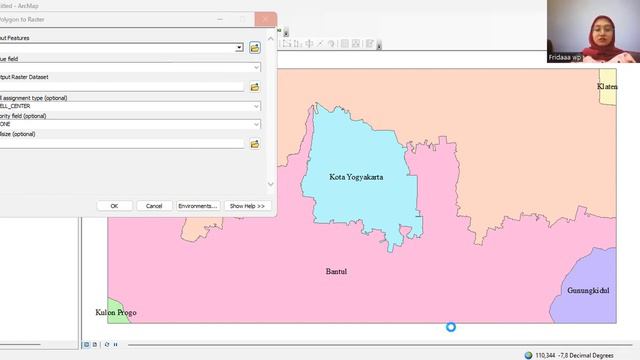Click the Bantul label on map
The width and height of the screenshot is (640, 360).
tap(336, 271)
